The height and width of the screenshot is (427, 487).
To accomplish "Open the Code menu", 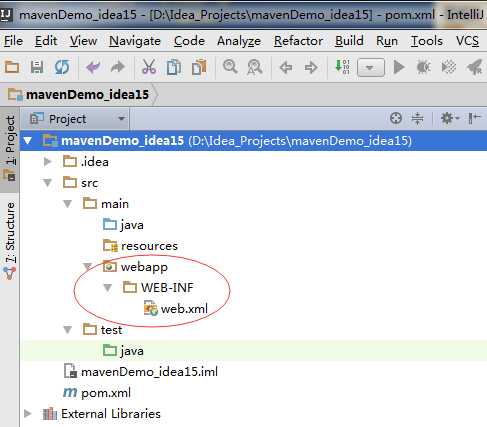I will [189, 41].
